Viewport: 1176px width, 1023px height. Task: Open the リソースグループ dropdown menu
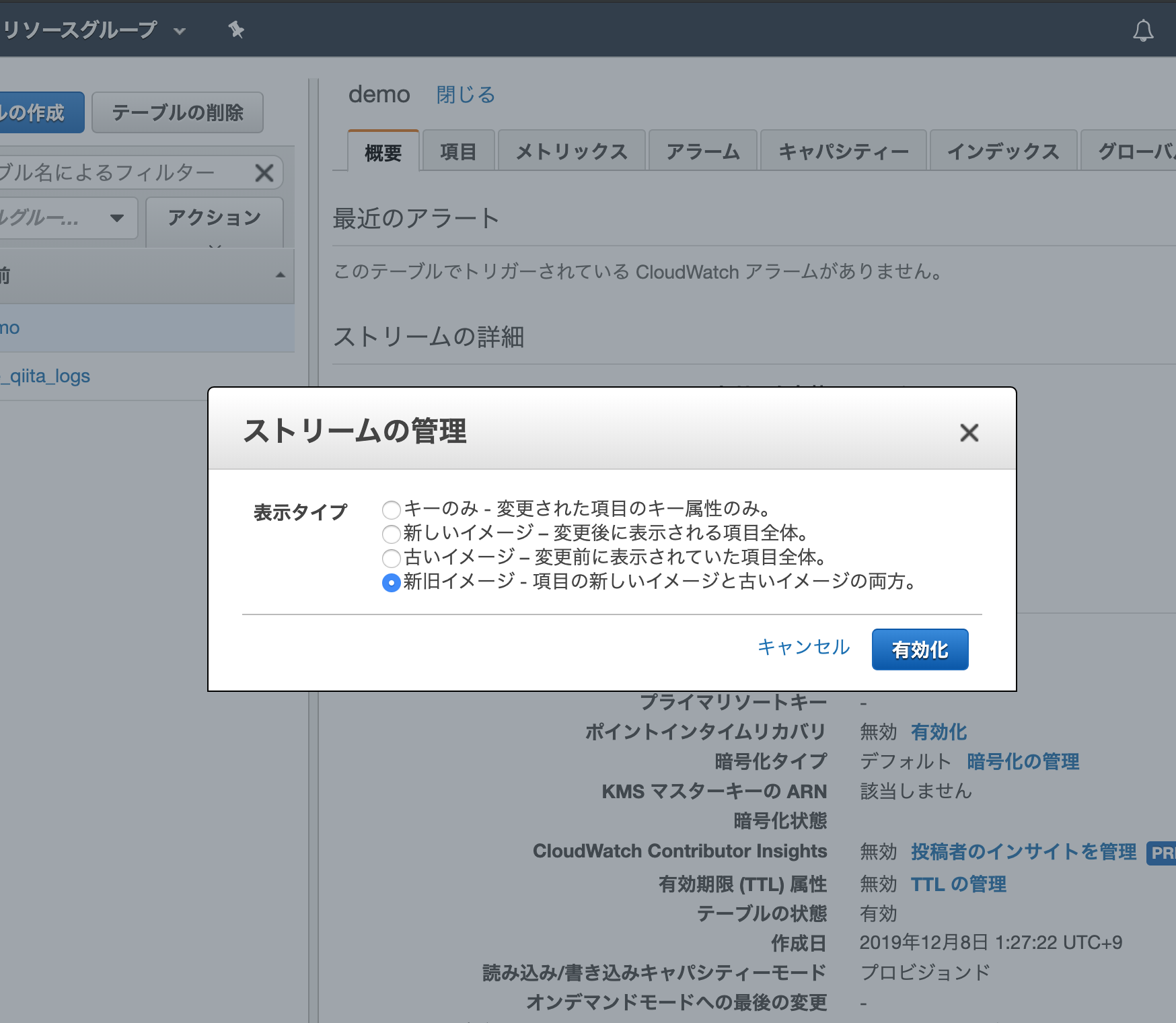tap(94, 30)
